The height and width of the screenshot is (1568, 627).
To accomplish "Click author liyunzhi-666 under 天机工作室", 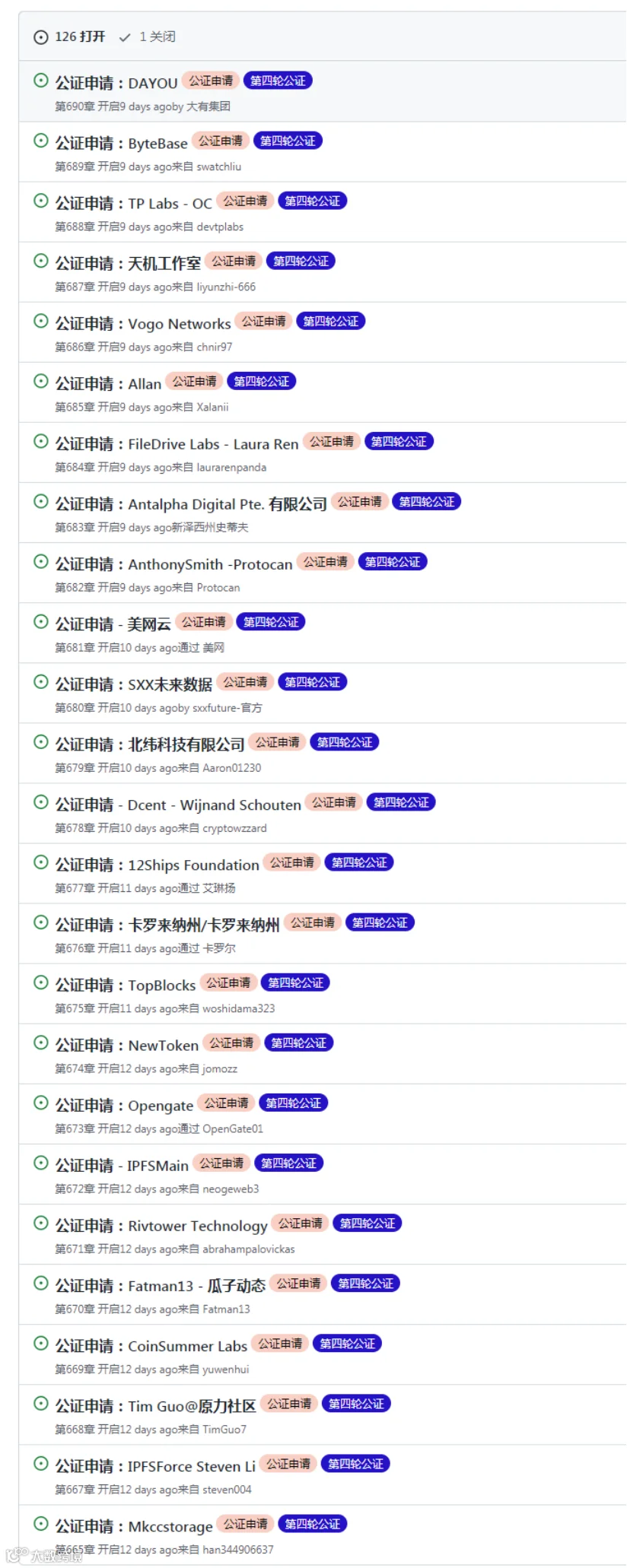I will click(x=226, y=287).
